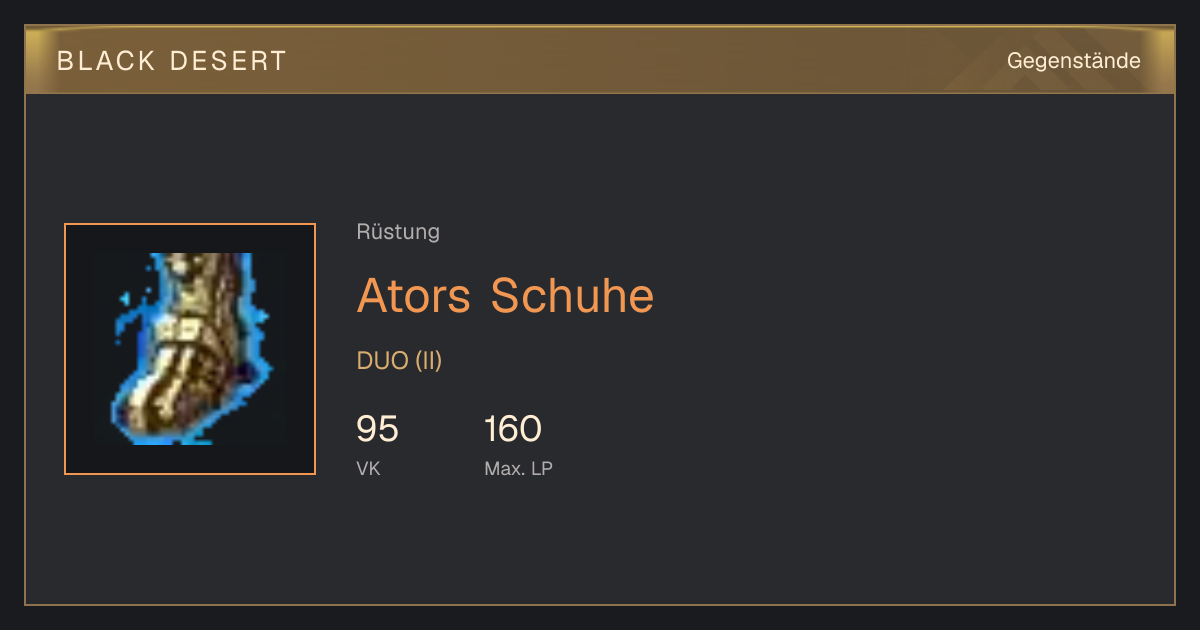1200x630 pixels.
Task: Click the orange frame edge of the item thumbnail
Action: (65, 349)
